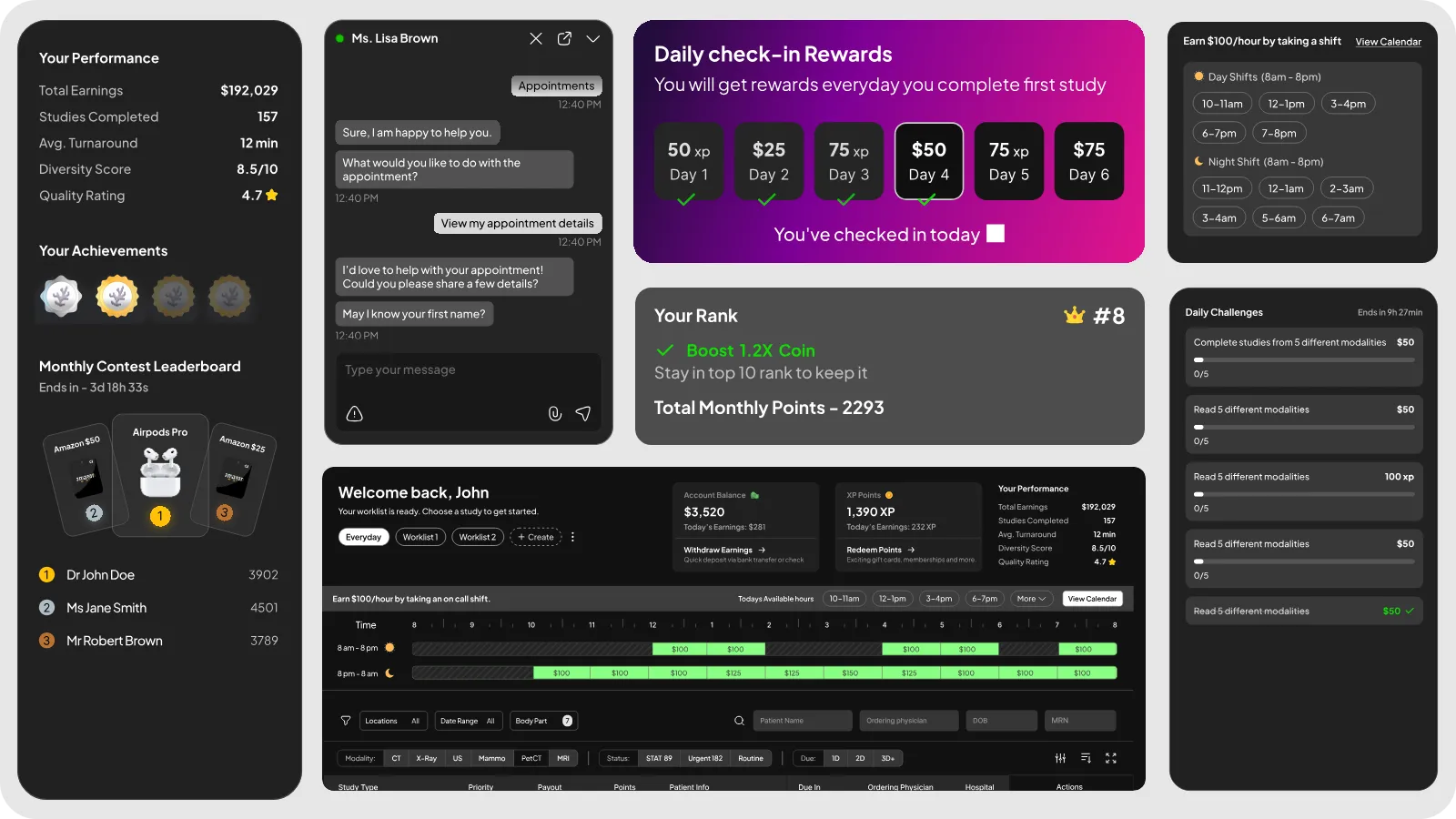Click the sort order icon in worklist toolbar
Image resolution: width=1456 pixels, height=819 pixels.
[1086, 758]
